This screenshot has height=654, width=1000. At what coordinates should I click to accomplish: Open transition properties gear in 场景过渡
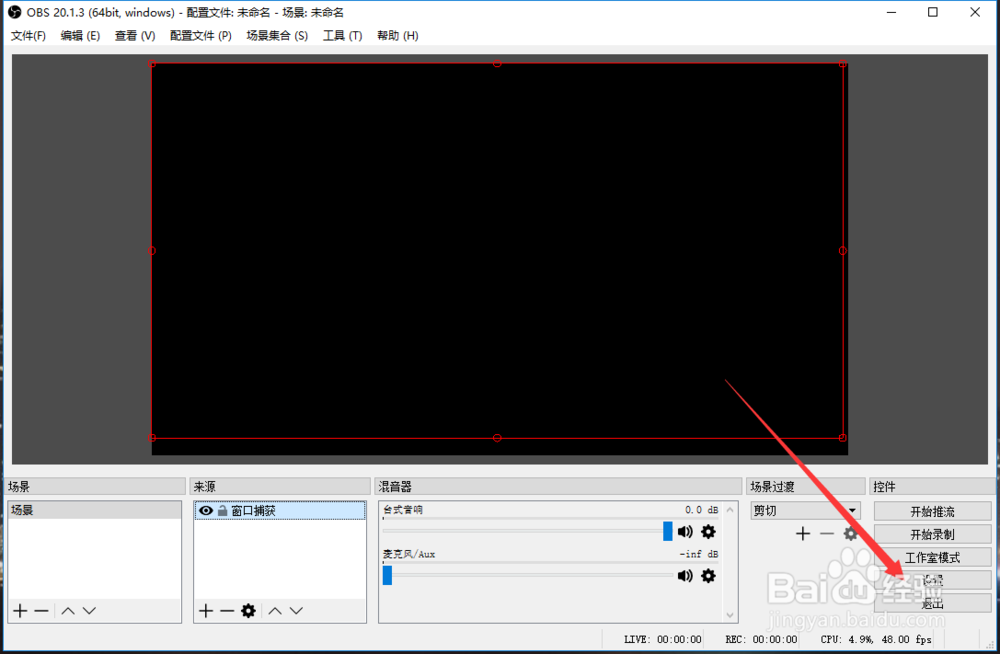pos(851,533)
